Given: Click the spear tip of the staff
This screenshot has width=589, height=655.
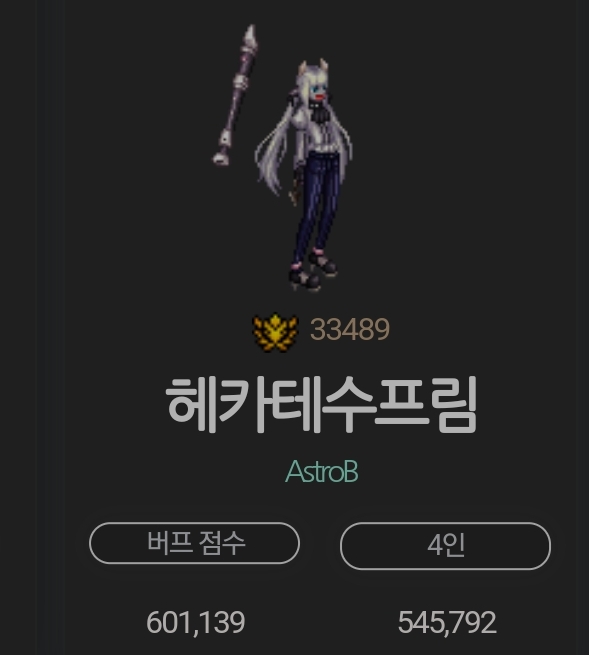Looking at the screenshot, I should click(x=250, y=38).
